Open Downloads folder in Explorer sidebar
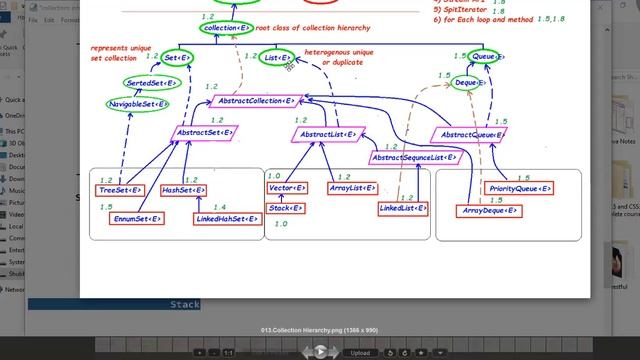640x360 pixels. (x=12, y=179)
